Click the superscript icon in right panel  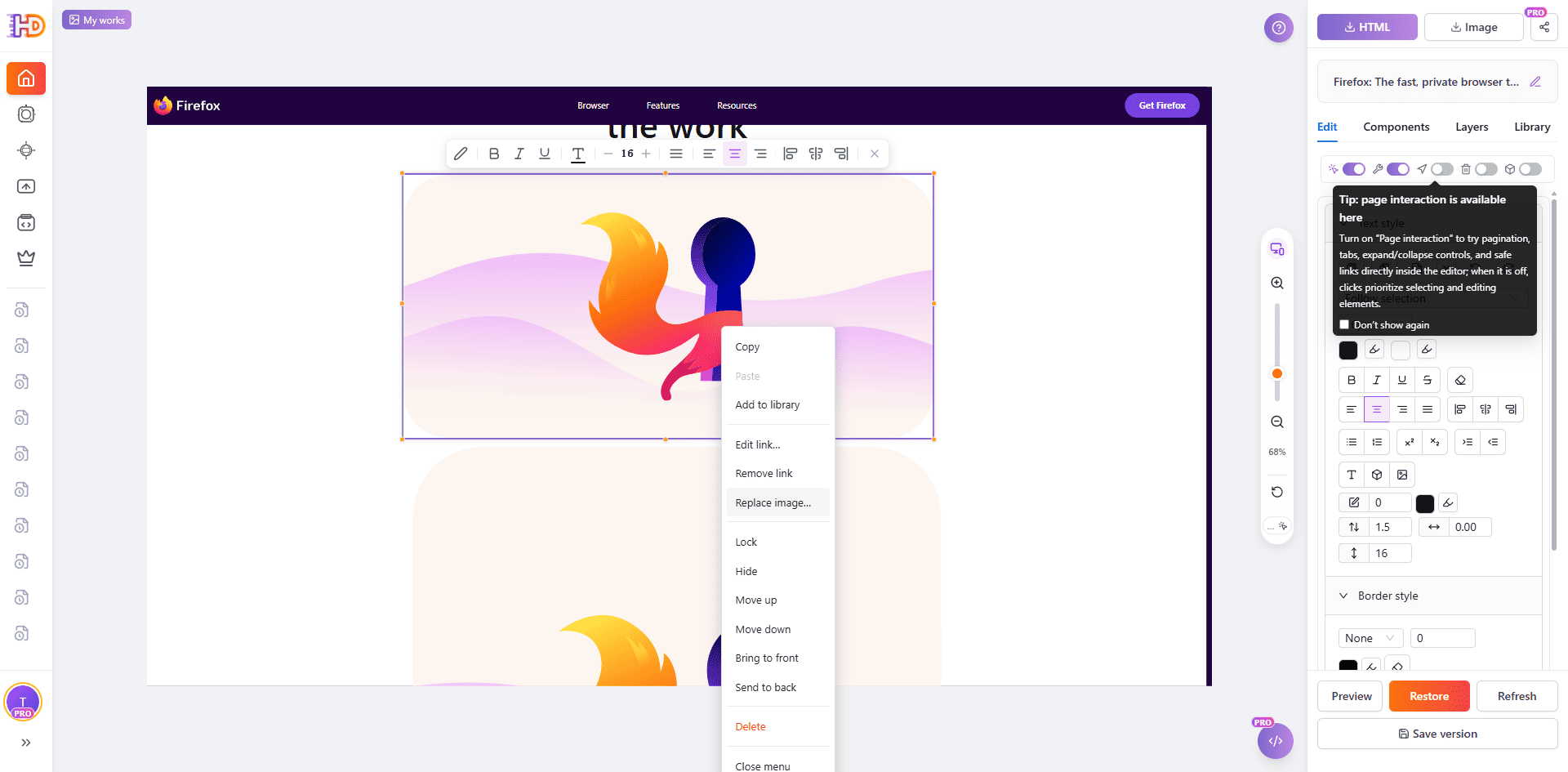coord(1410,442)
